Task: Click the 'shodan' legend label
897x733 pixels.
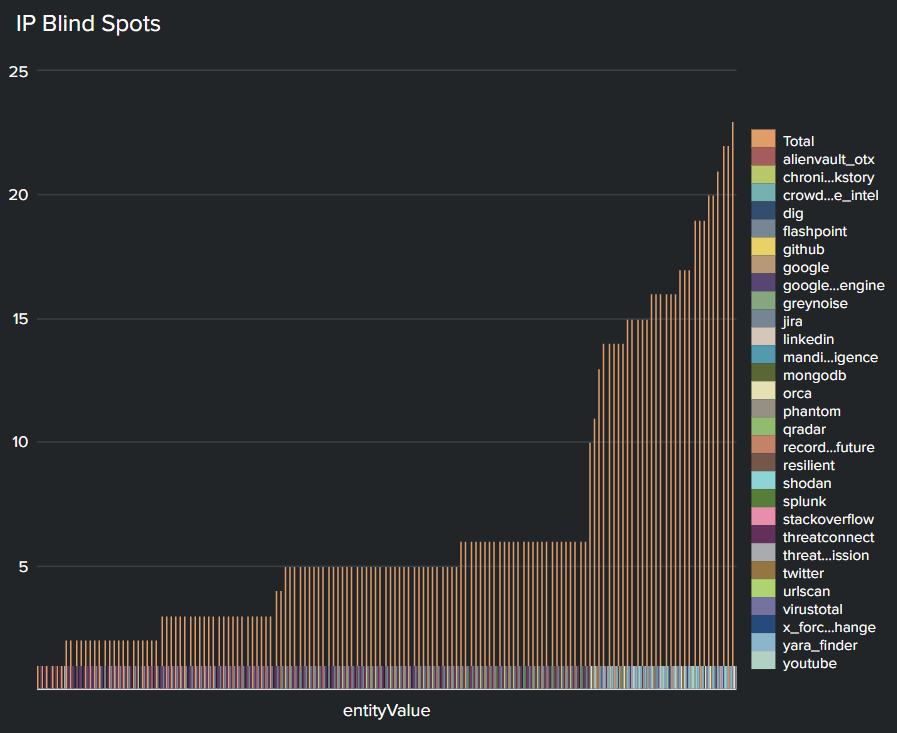Action: click(807, 484)
